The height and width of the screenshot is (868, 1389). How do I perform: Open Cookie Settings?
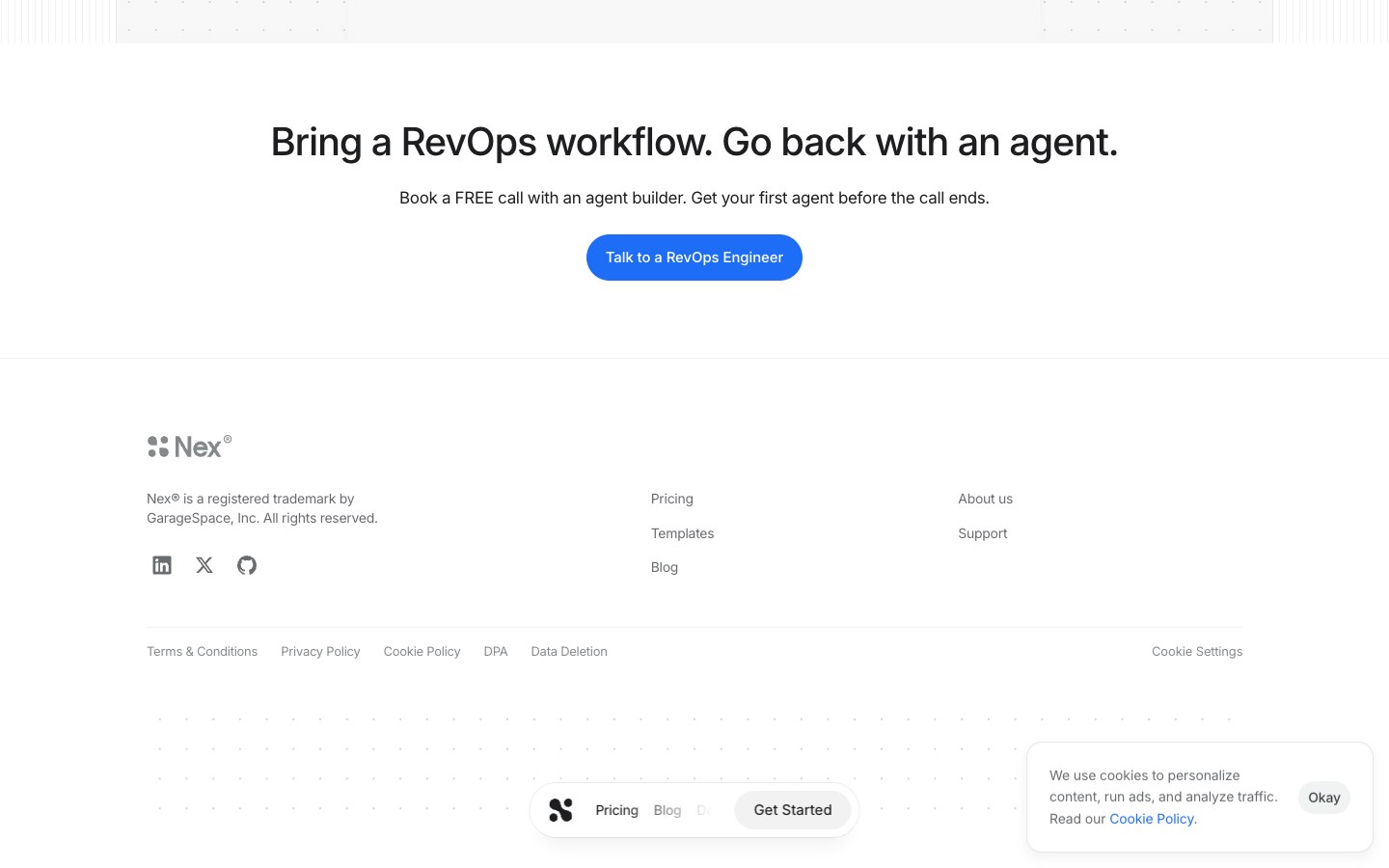pos(1197,652)
